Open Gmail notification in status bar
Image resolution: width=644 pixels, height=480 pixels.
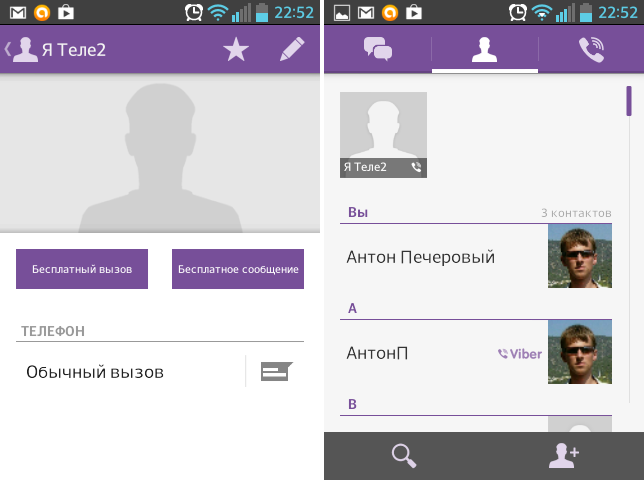tap(18, 13)
